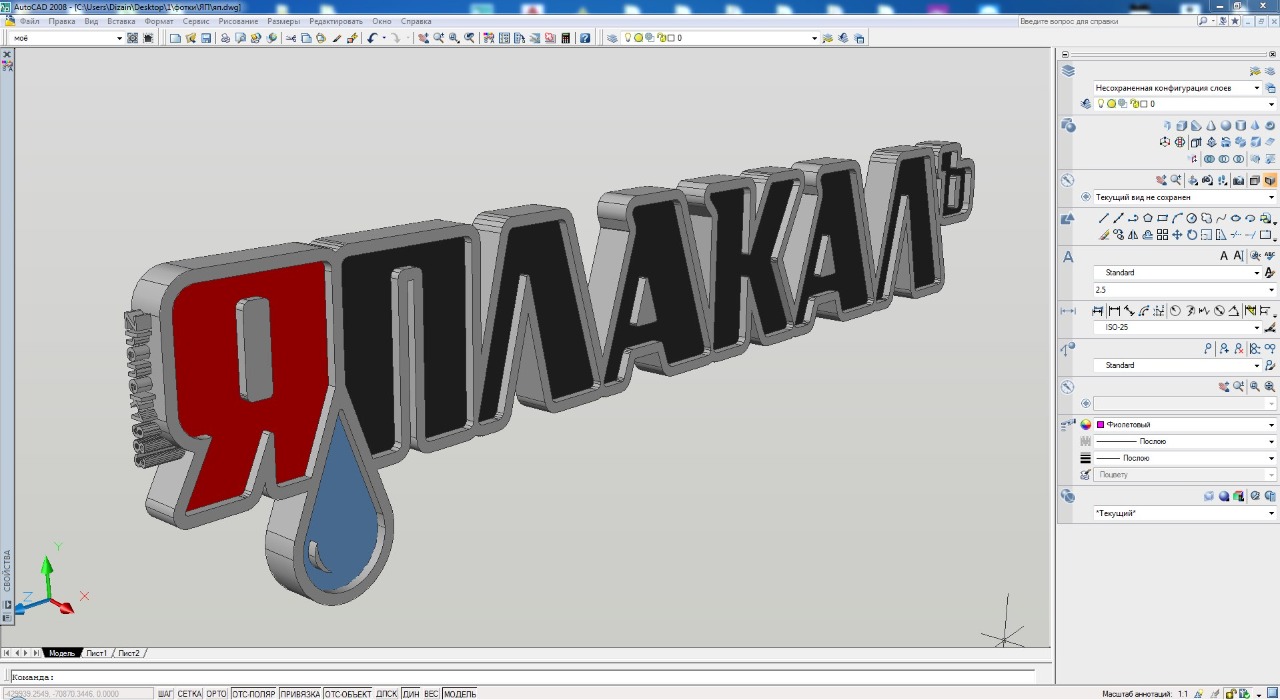
Task: Select the Rotate tool in modify panel
Action: tap(1192, 235)
